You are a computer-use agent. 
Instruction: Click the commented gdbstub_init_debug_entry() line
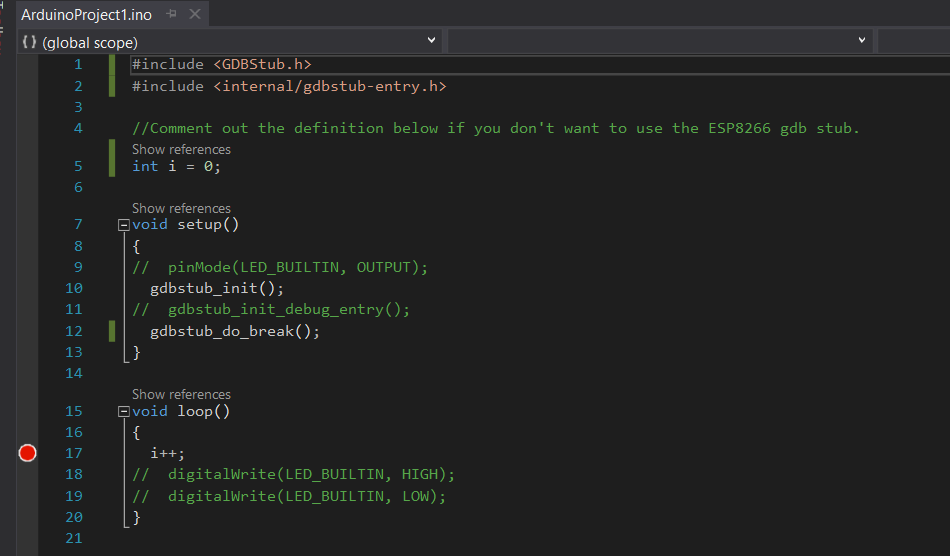pos(271,309)
